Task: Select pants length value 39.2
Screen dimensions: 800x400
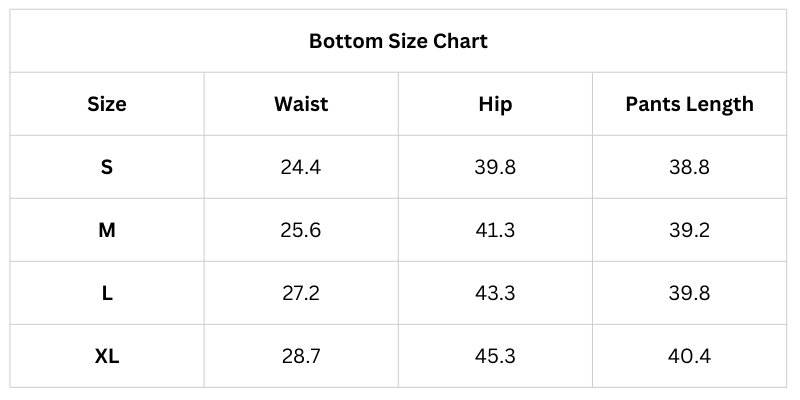Action: 689,230
